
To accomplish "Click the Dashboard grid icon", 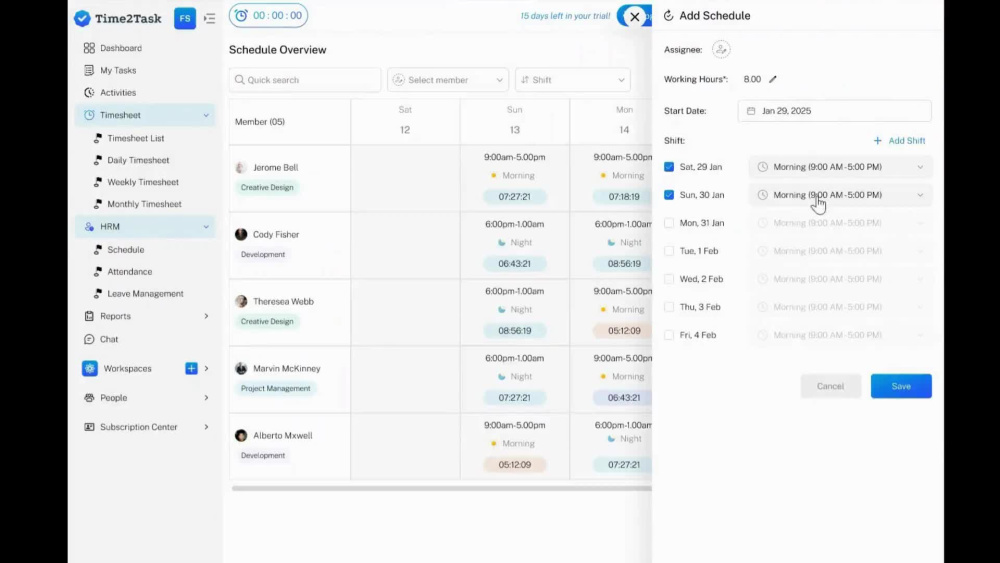I will (89, 48).
